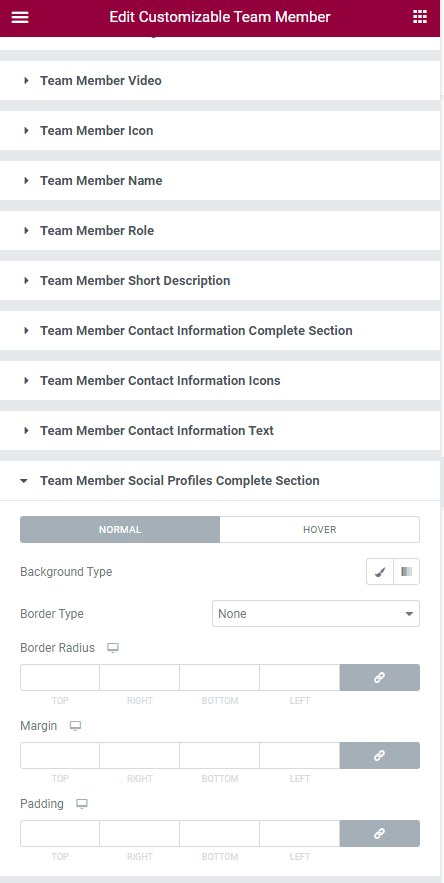
Task: Select classic background type brush icon
Action: click(380, 572)
